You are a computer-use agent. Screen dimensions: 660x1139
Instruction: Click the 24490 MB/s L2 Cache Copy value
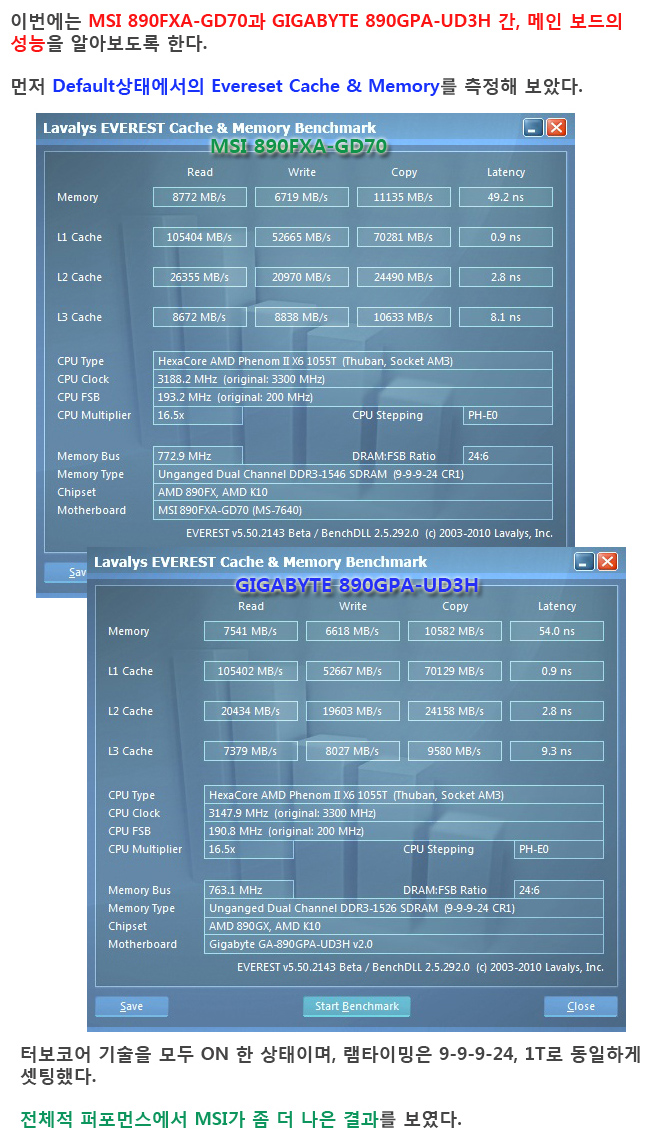pos(404,277)
